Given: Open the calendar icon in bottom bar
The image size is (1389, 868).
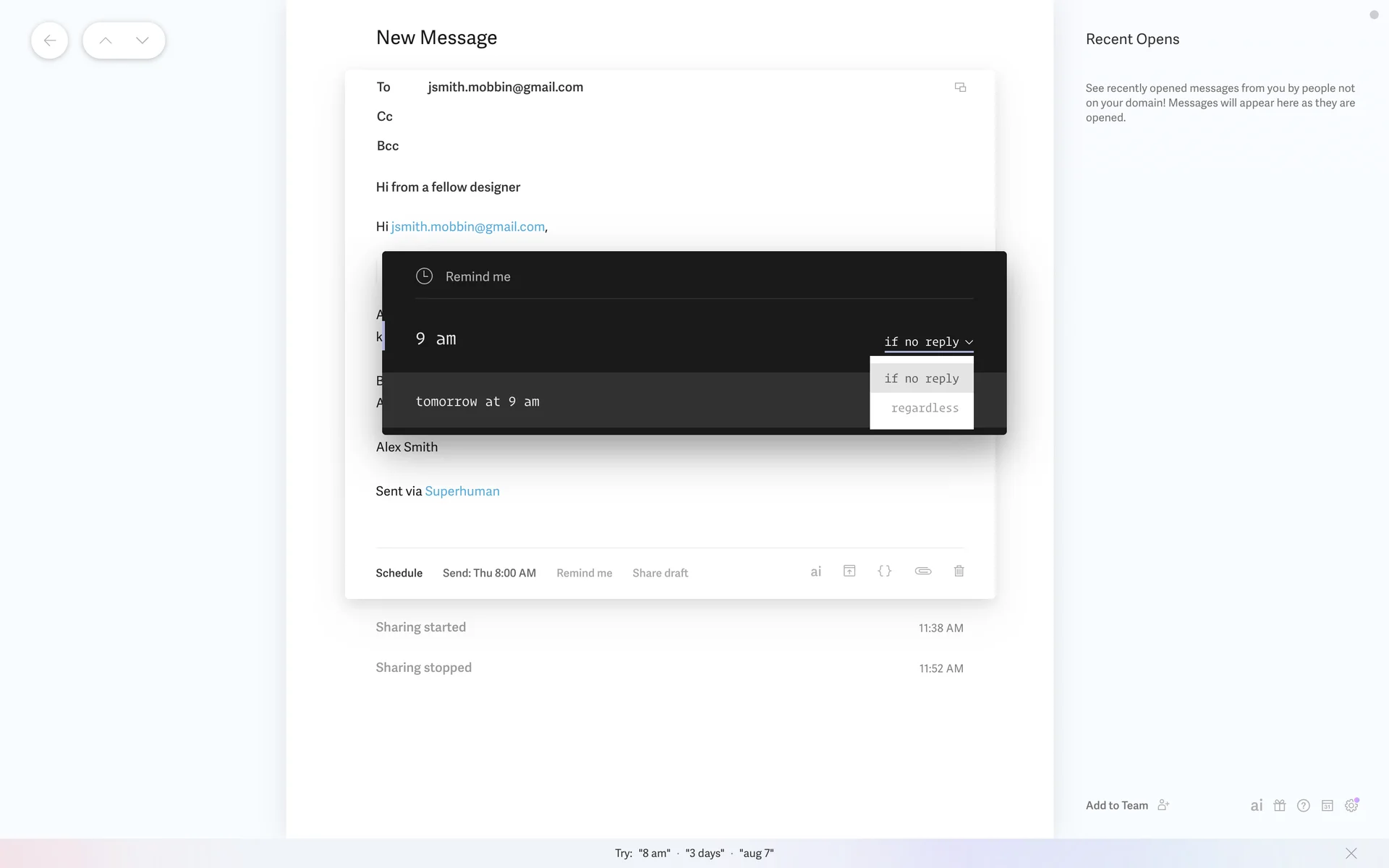Looking at the screenshot, I should [x=1327, y=806].
